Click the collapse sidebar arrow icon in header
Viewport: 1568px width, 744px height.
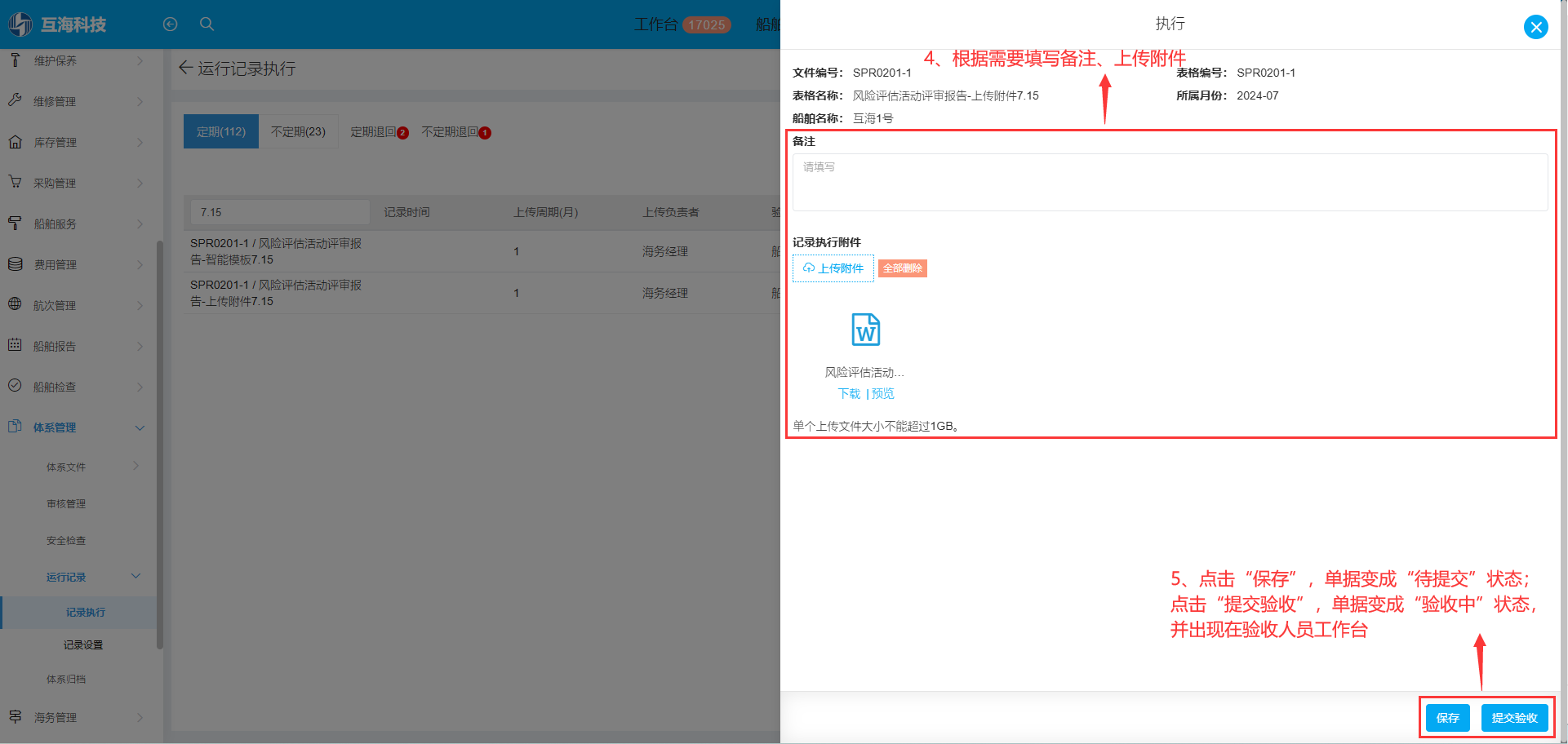pyautogui.click(x=170, y=24)
